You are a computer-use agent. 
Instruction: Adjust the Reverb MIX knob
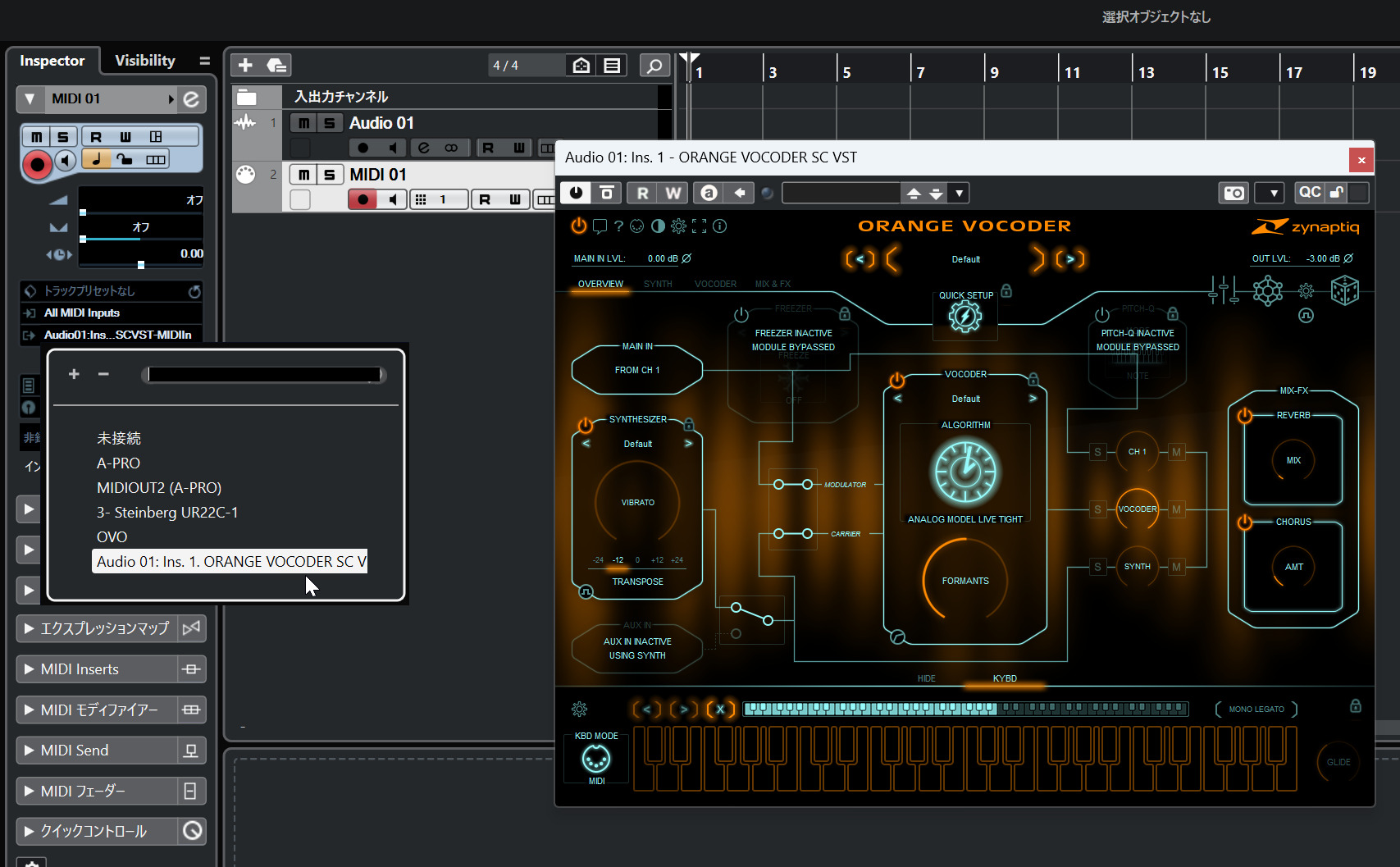point(1293,460)
